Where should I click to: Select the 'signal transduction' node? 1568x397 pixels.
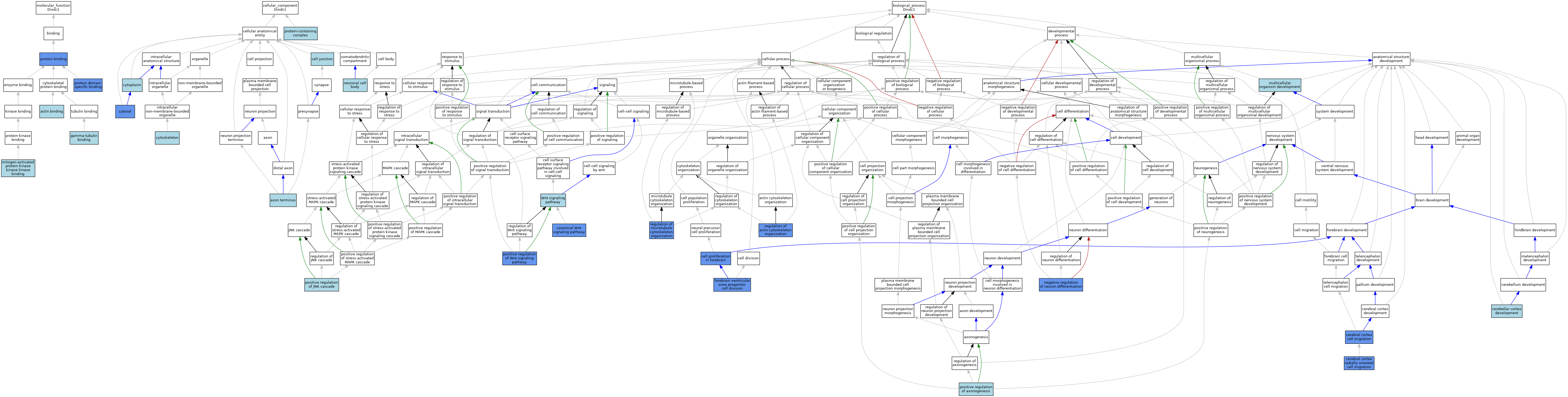point(493,111)
